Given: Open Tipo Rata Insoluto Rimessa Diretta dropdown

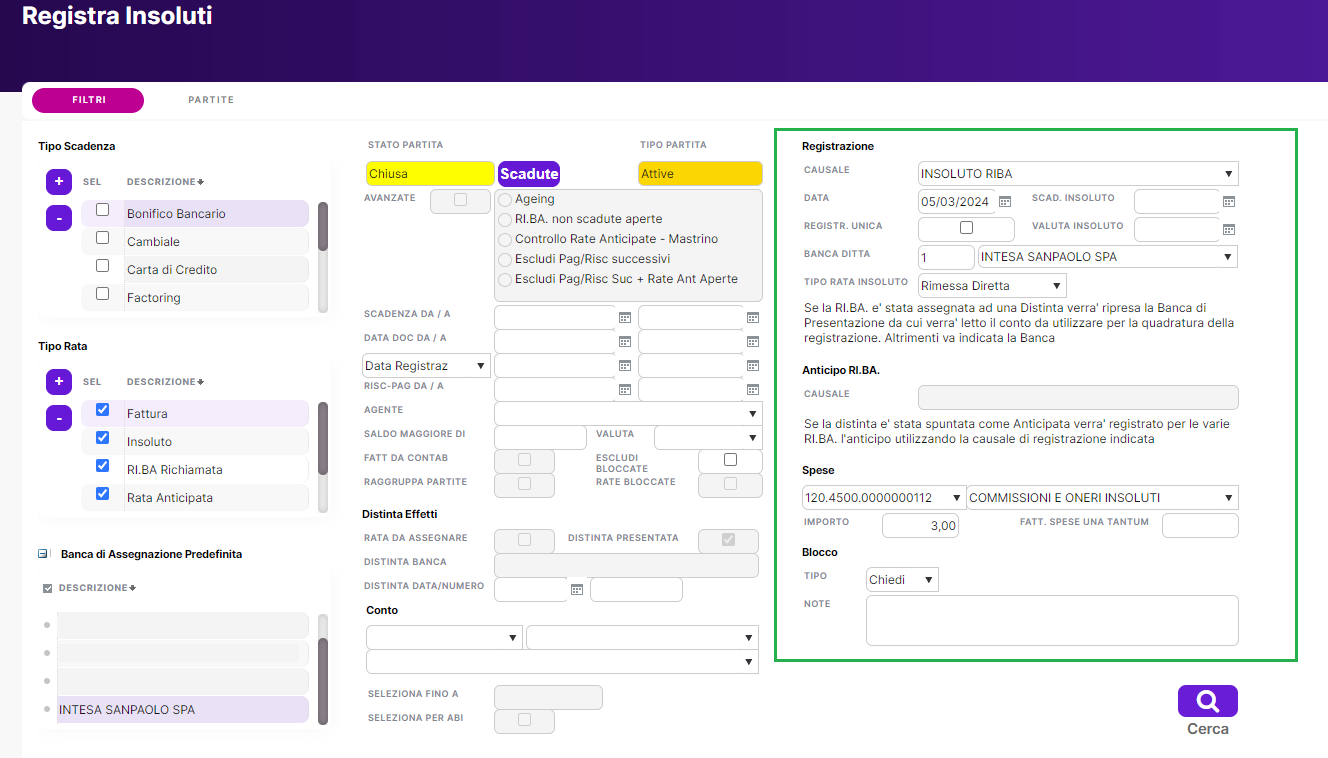Looking at the screenshot, I should coord(992,286).
